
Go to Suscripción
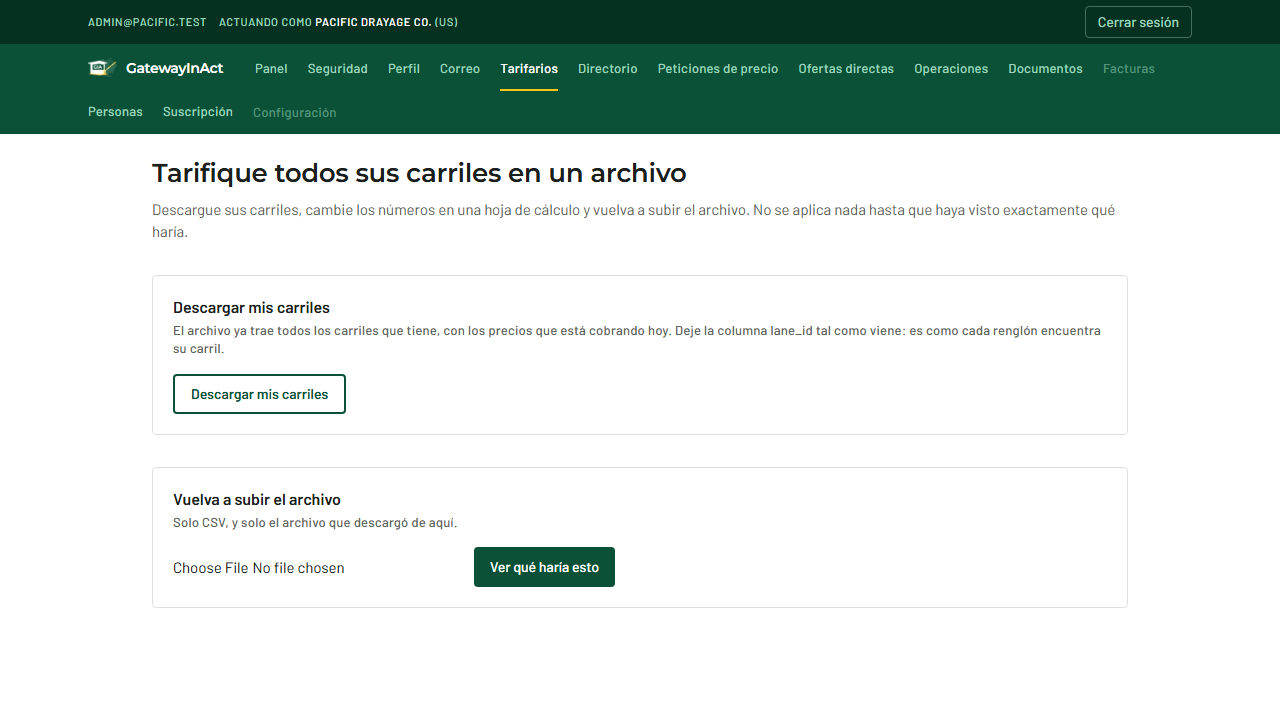click(198, 112)
